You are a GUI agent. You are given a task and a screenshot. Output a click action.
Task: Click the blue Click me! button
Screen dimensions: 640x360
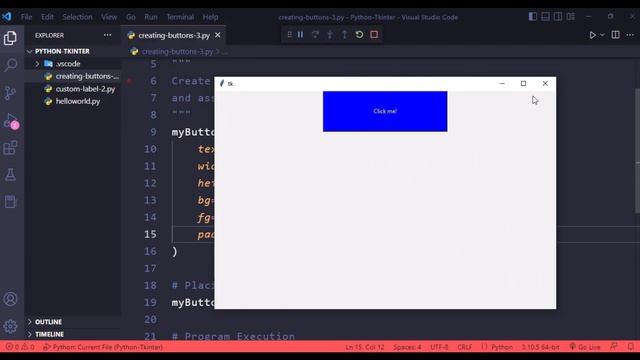click(x=385, y=111)
